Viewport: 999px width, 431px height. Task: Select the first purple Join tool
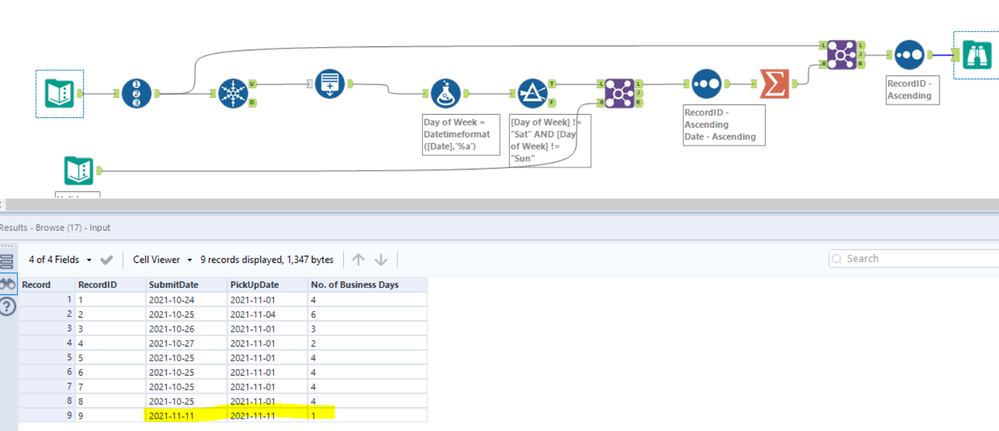(619, 94)
